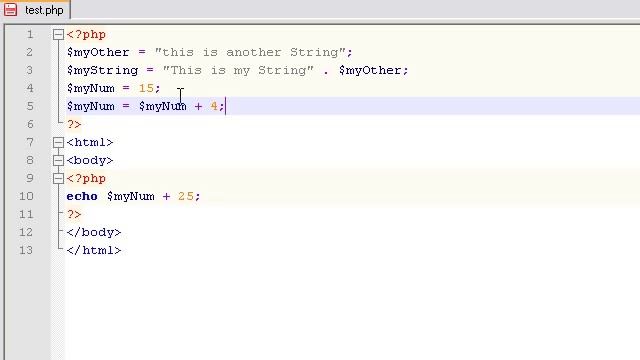The height and width of the screenshot is (360, 640).
Task: Click the number 25 on line 10
Action: pyautogui.click(x=186, y=196)
